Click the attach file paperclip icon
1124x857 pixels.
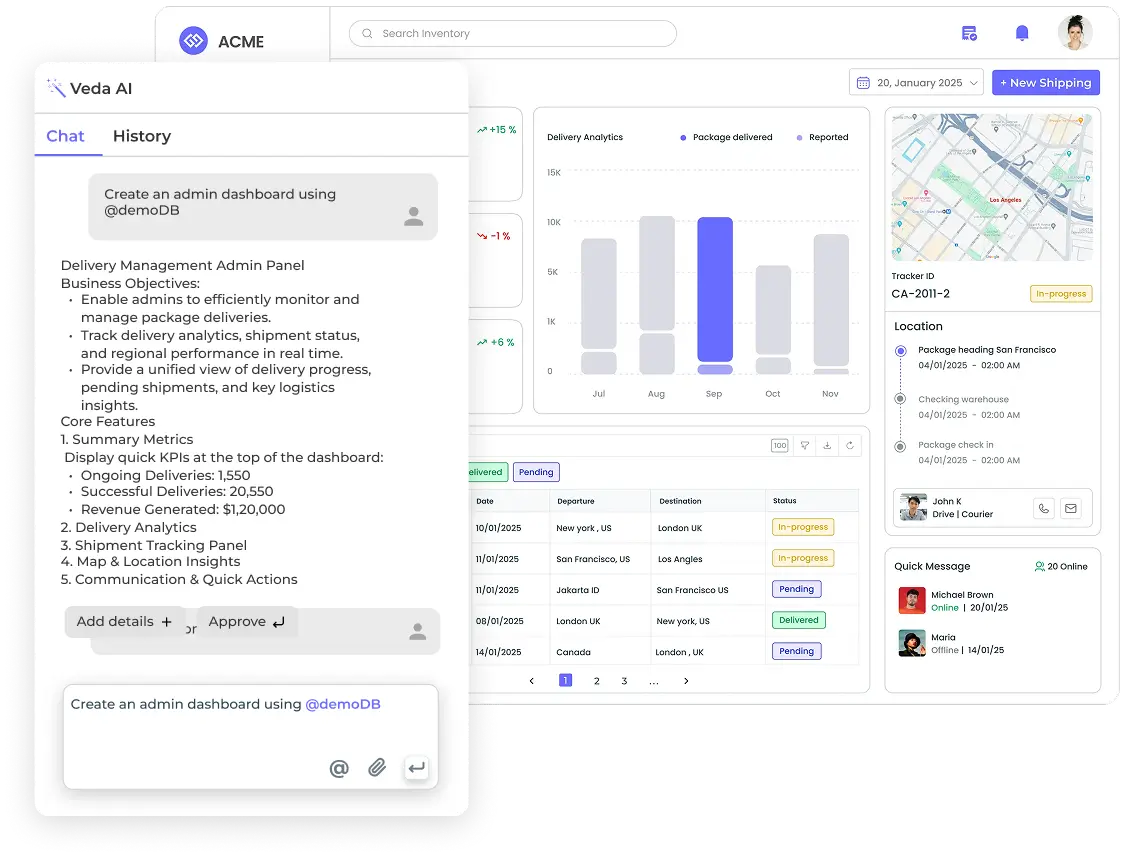click(377, 768)
